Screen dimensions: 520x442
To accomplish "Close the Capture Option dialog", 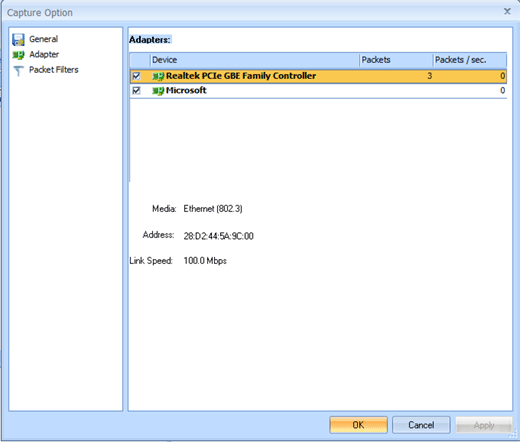I will (x=507, y=11).
